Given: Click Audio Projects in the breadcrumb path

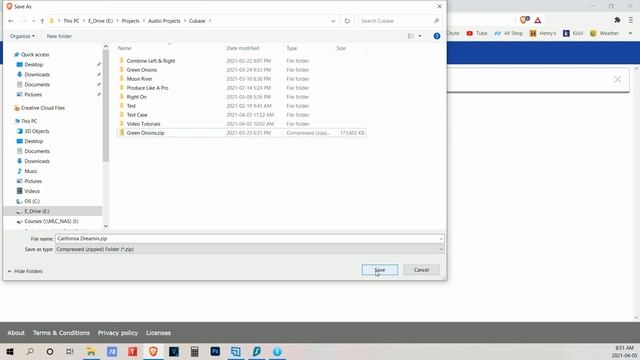Looking at the screenshot, I should point(164,21).
